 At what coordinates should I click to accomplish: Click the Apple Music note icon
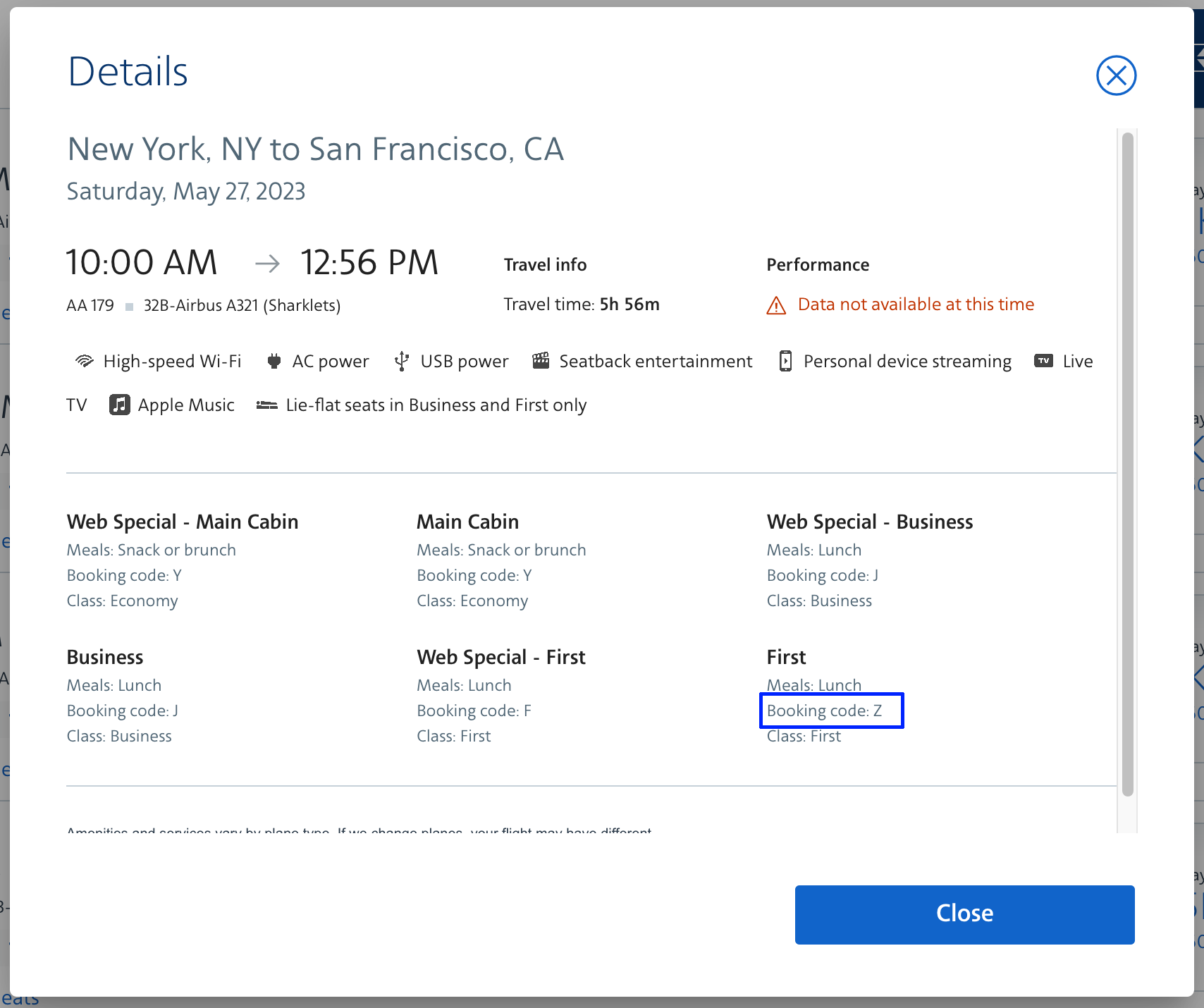pos(119,405)
